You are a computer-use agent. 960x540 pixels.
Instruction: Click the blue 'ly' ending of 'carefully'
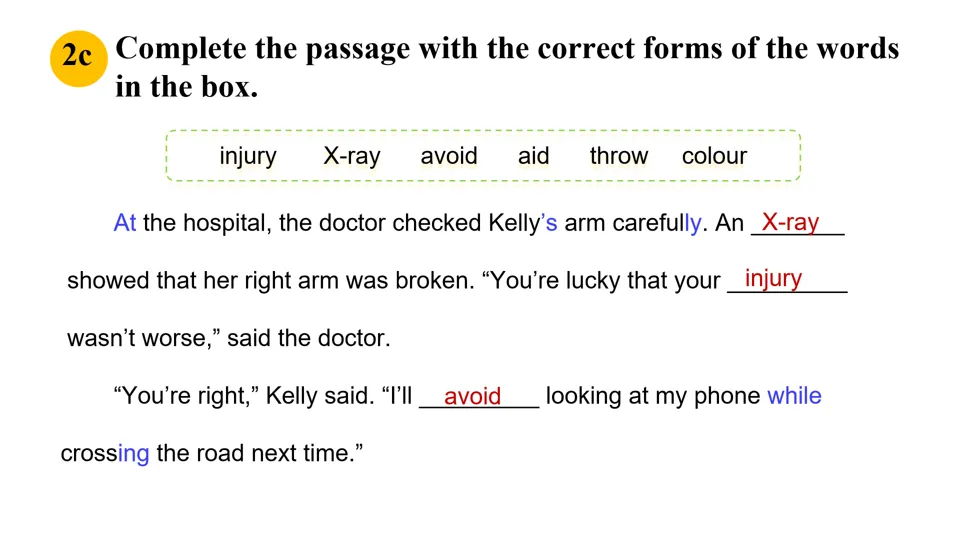tap(692, 223)
